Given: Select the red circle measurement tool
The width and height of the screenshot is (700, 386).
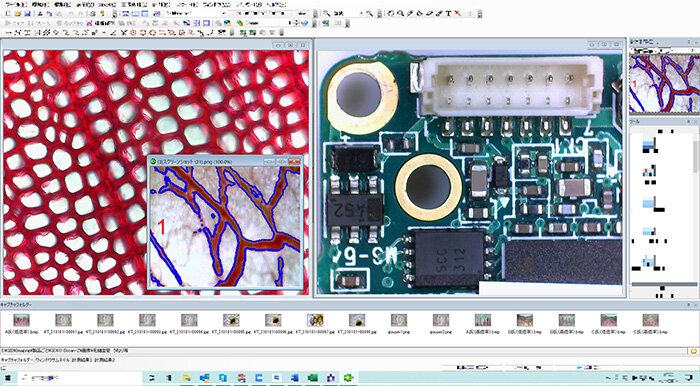Looking at the screenshot, I should tap(133, 32).
